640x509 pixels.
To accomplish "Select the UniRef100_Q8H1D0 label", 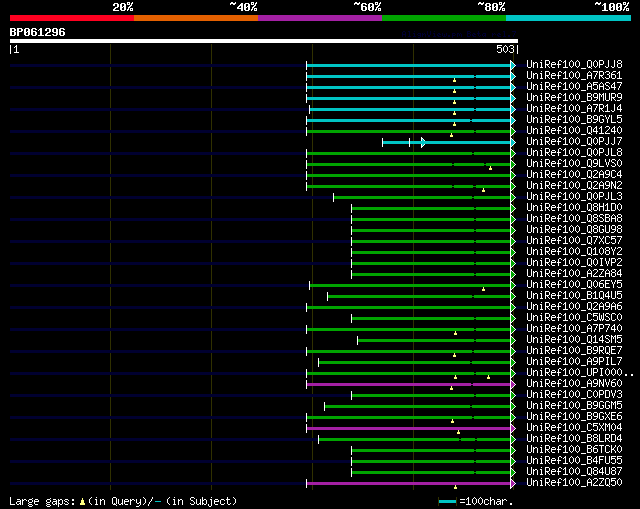I will pyautogui.click(x=574, y=207).
